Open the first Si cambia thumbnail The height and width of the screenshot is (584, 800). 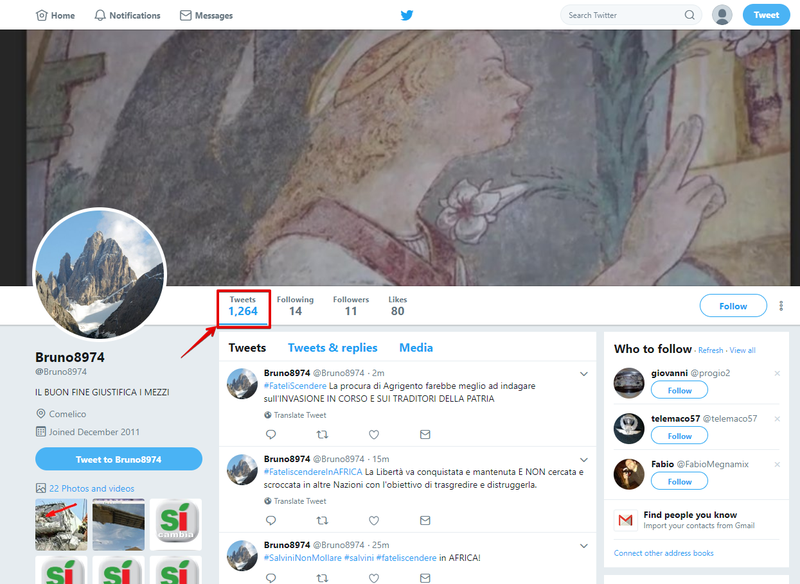[x=176, y=524]
